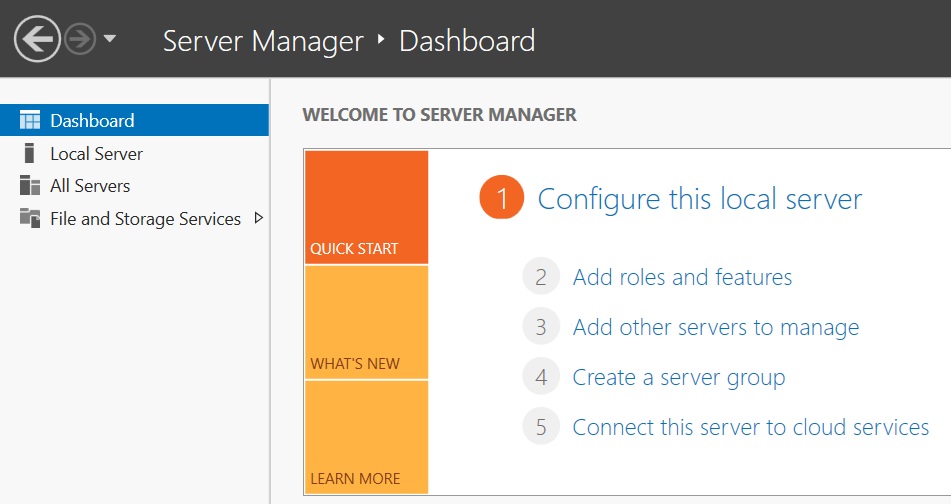
Task: Click the orange number 1 circle icon
Action: tap(502, 199)
